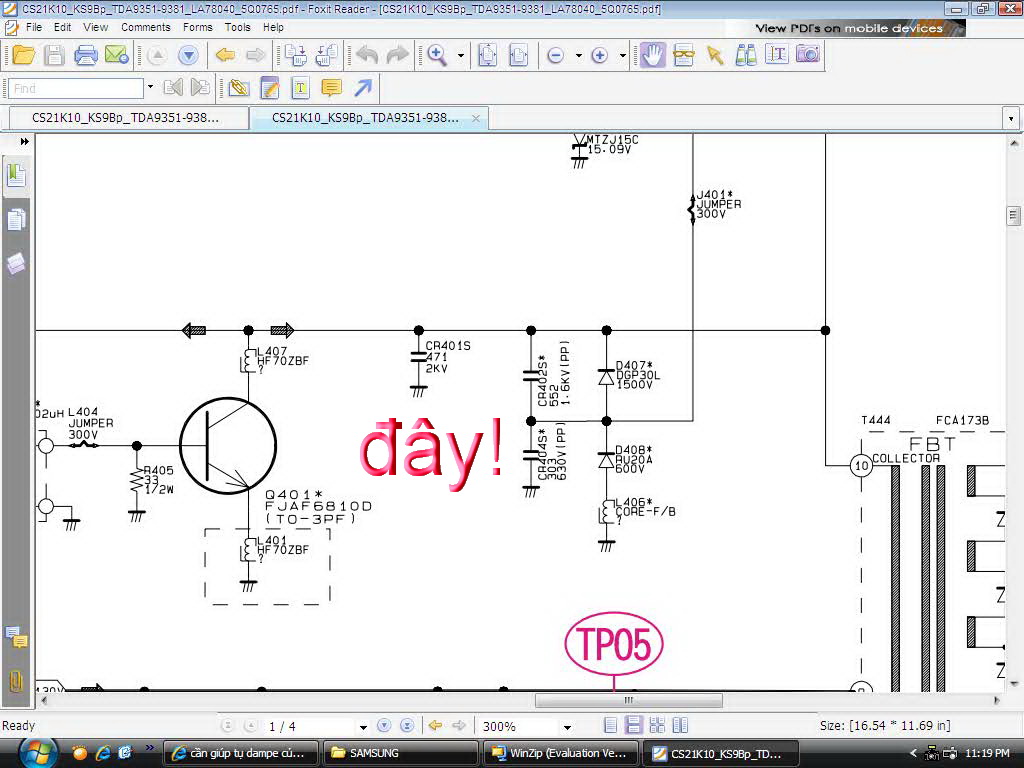The width and height of the screenshot is (1024, 768).
Task: Open the Comments side panel
Action: point(16,637)
